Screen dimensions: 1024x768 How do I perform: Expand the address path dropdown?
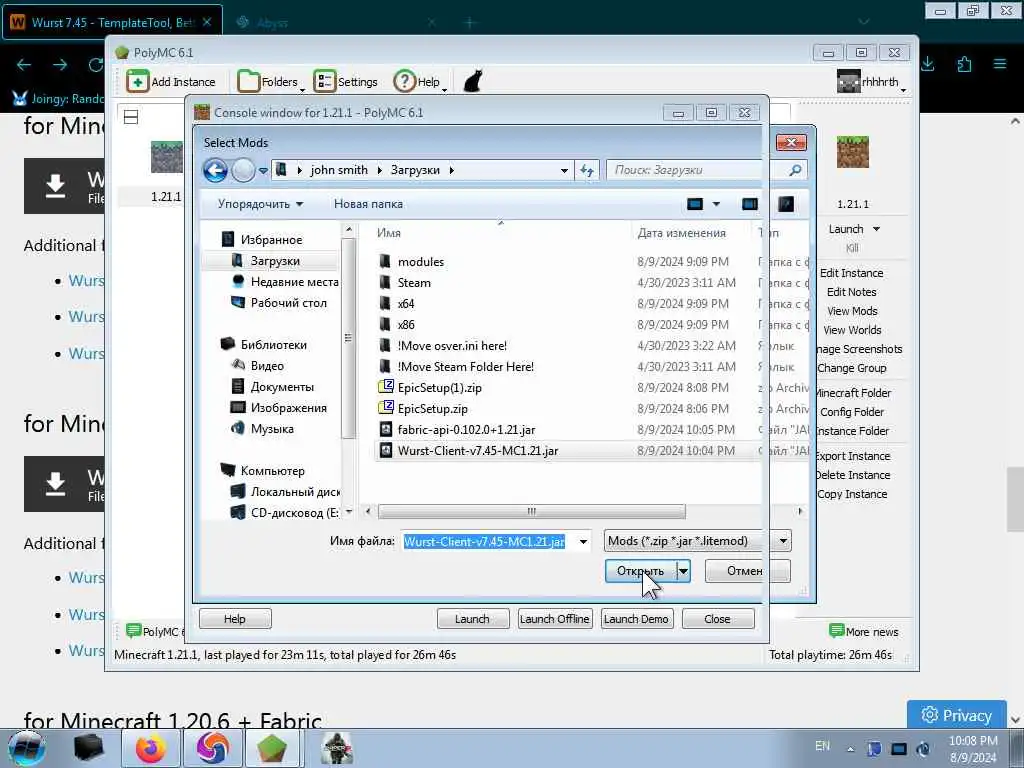coord(564,170)
